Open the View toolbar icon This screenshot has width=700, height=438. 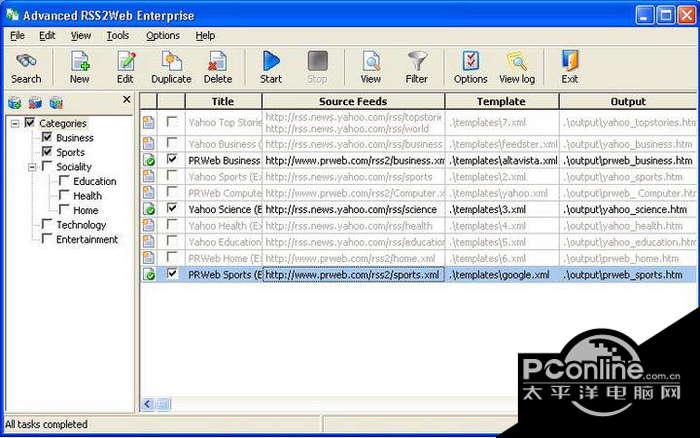click(371, 61)
